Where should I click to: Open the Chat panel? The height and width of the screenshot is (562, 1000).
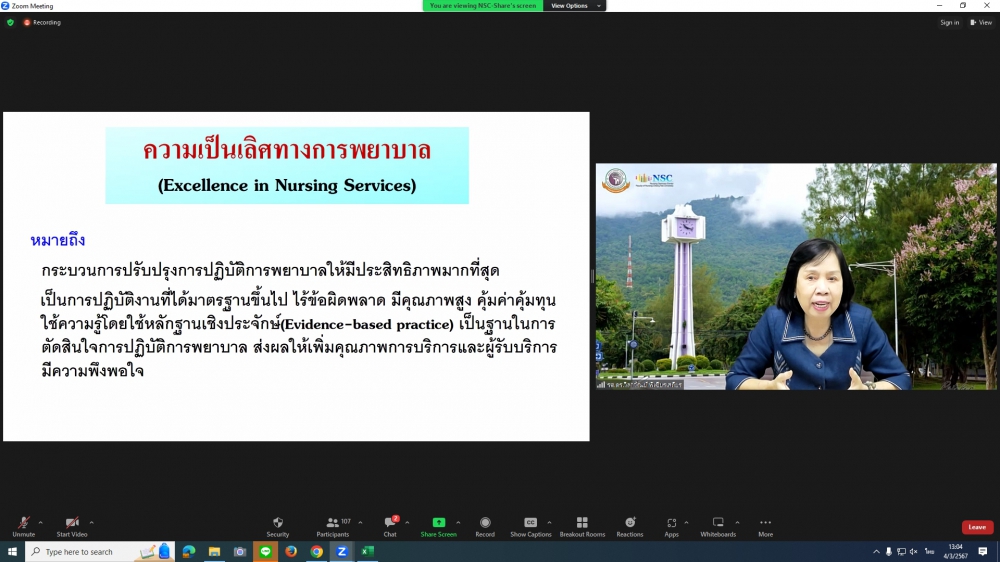click(390, 524)
